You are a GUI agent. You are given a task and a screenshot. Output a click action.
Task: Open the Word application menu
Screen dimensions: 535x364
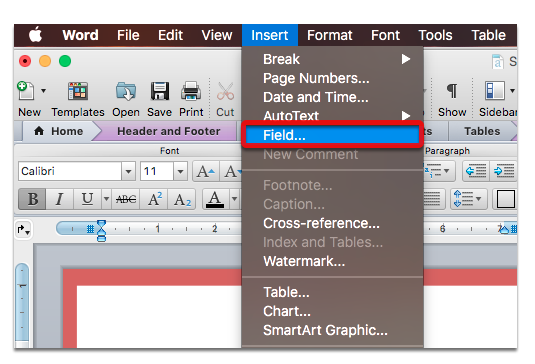click(x=80, y=35)
